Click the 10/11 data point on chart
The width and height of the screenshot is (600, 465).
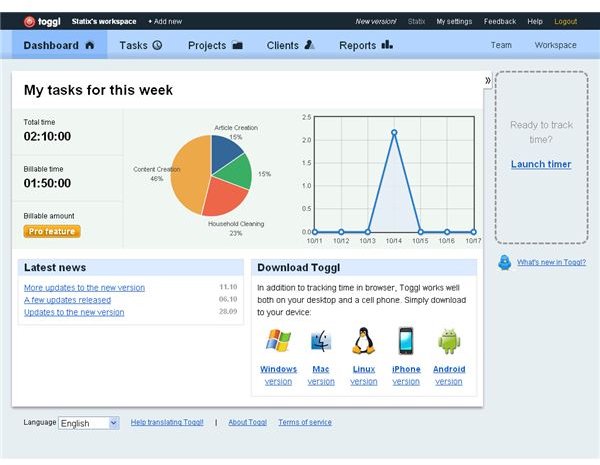click(x=315, y=232)
